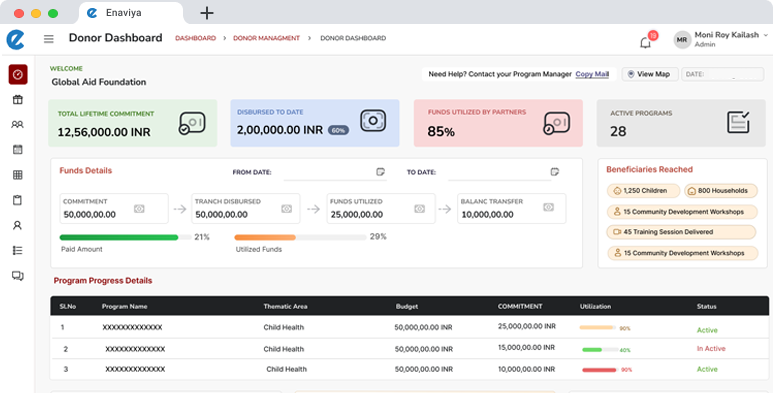Click the money icon in Balanc Transfer box
The height and width of the screenshot is (393, 773).
548,208
